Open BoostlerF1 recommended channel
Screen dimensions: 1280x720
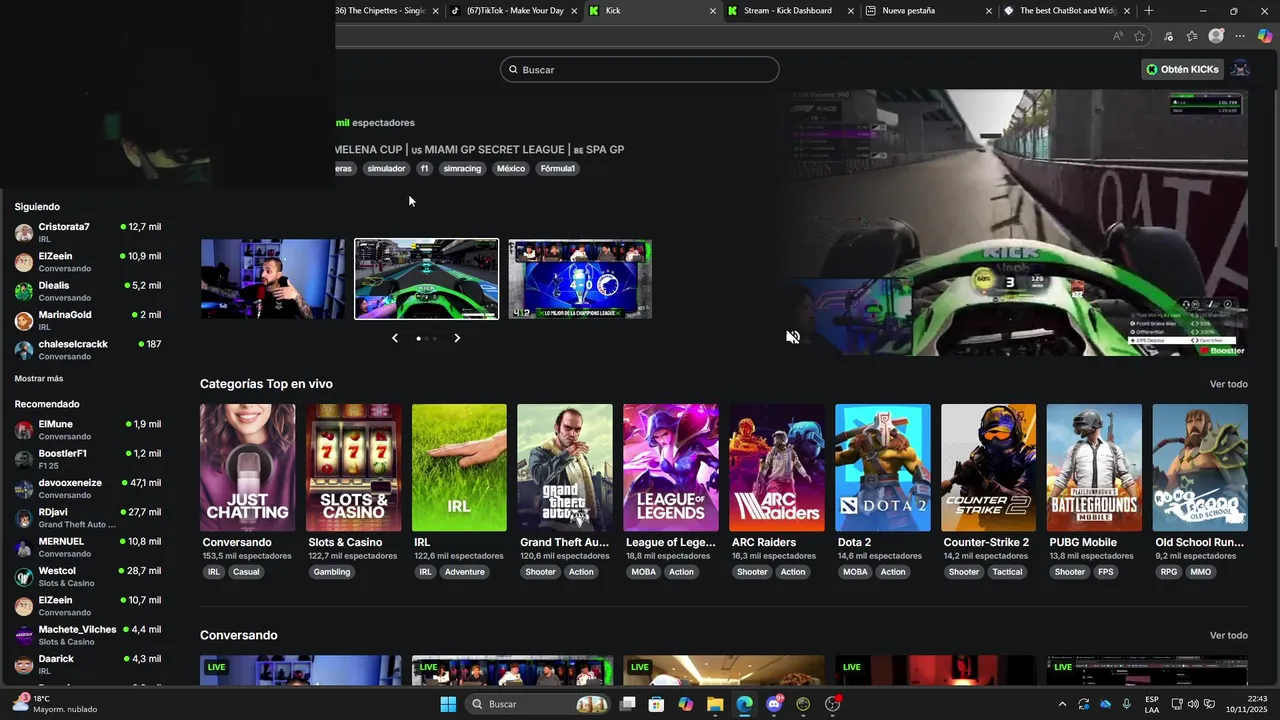pyautogui.click(x=88, y=459)
